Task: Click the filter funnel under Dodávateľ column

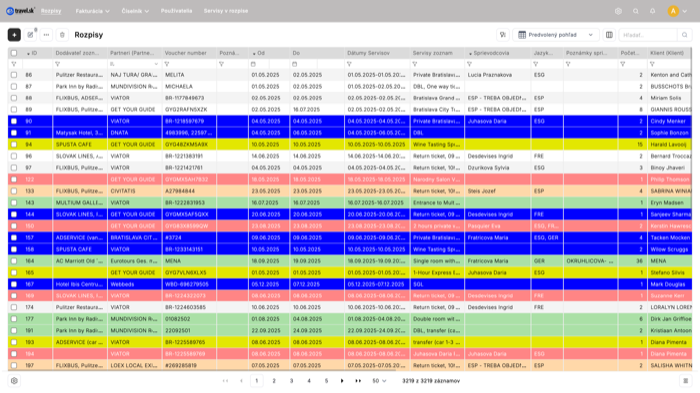Action: [58, 64]
